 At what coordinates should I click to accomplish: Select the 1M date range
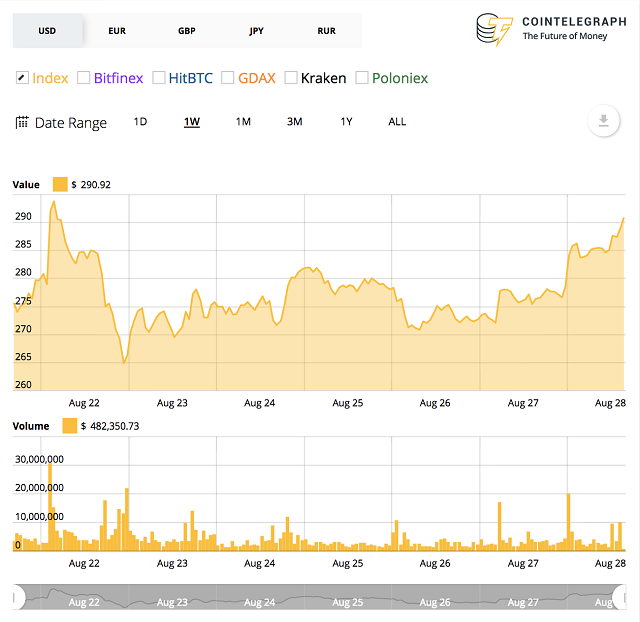coord(243,122)
